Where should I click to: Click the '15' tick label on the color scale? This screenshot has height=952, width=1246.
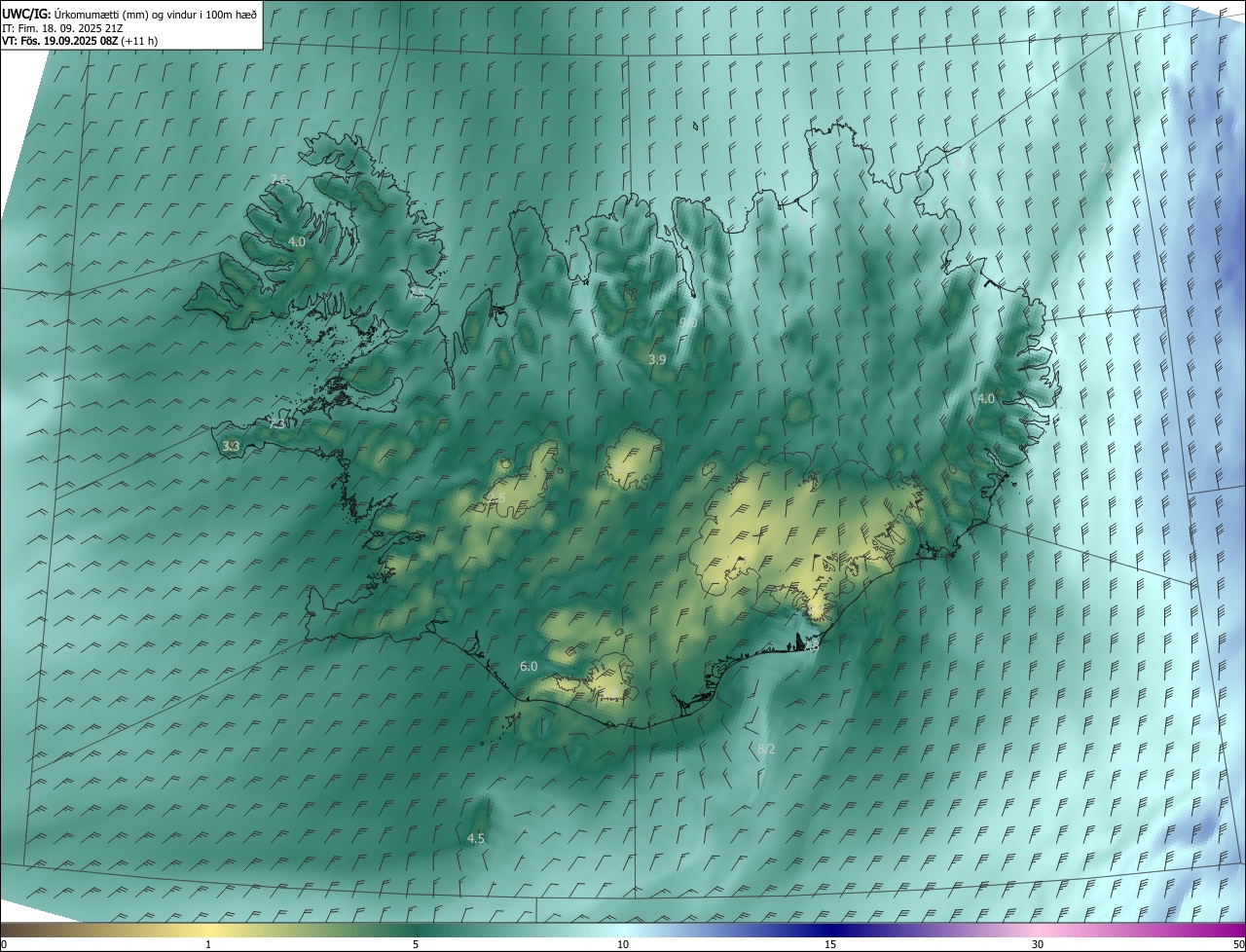click(x=830, y=945)
